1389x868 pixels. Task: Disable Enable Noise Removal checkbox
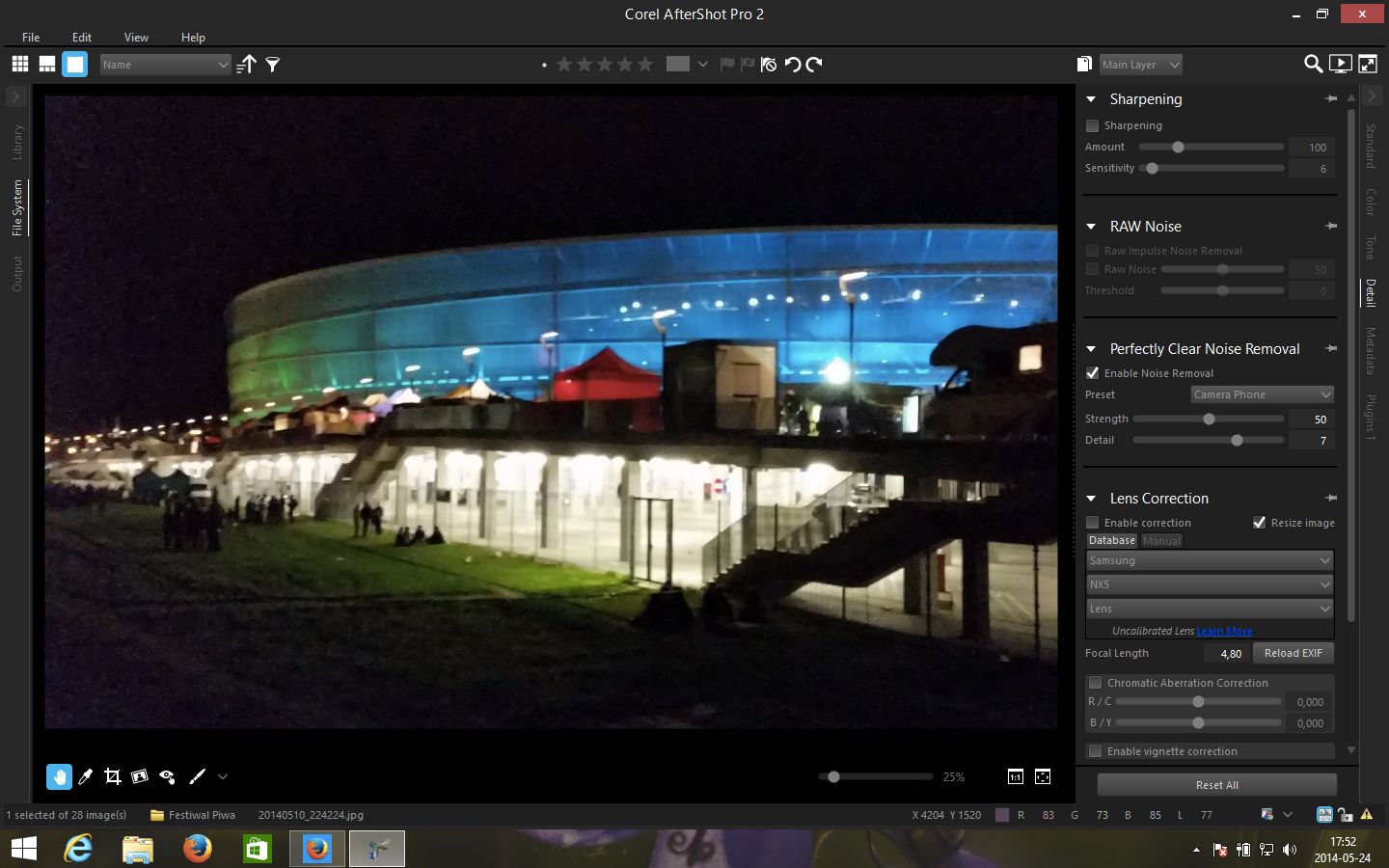pyautogui.click(x=1092, y=373)
